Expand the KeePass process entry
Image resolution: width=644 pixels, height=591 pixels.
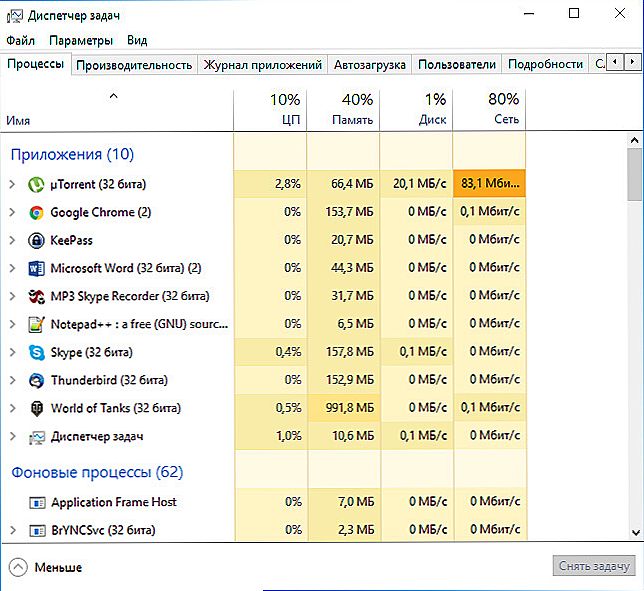(12, 240)
